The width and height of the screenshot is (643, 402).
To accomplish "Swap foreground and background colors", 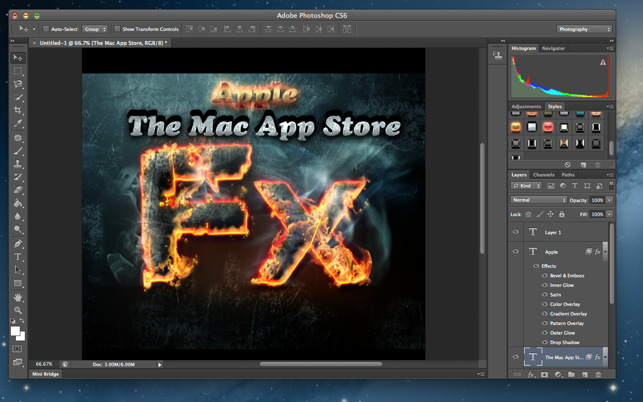I will [x=22, y=320].
